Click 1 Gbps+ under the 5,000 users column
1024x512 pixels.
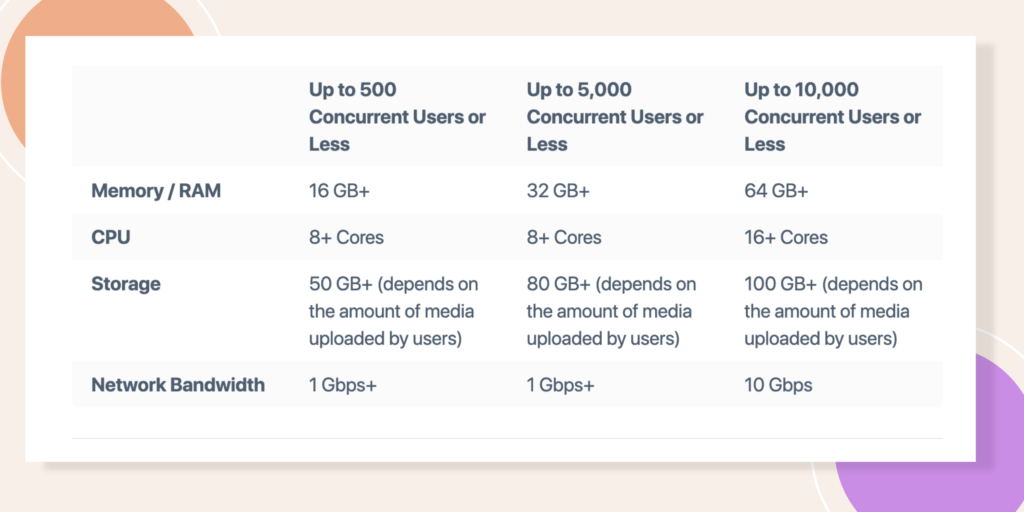[560, 385]
